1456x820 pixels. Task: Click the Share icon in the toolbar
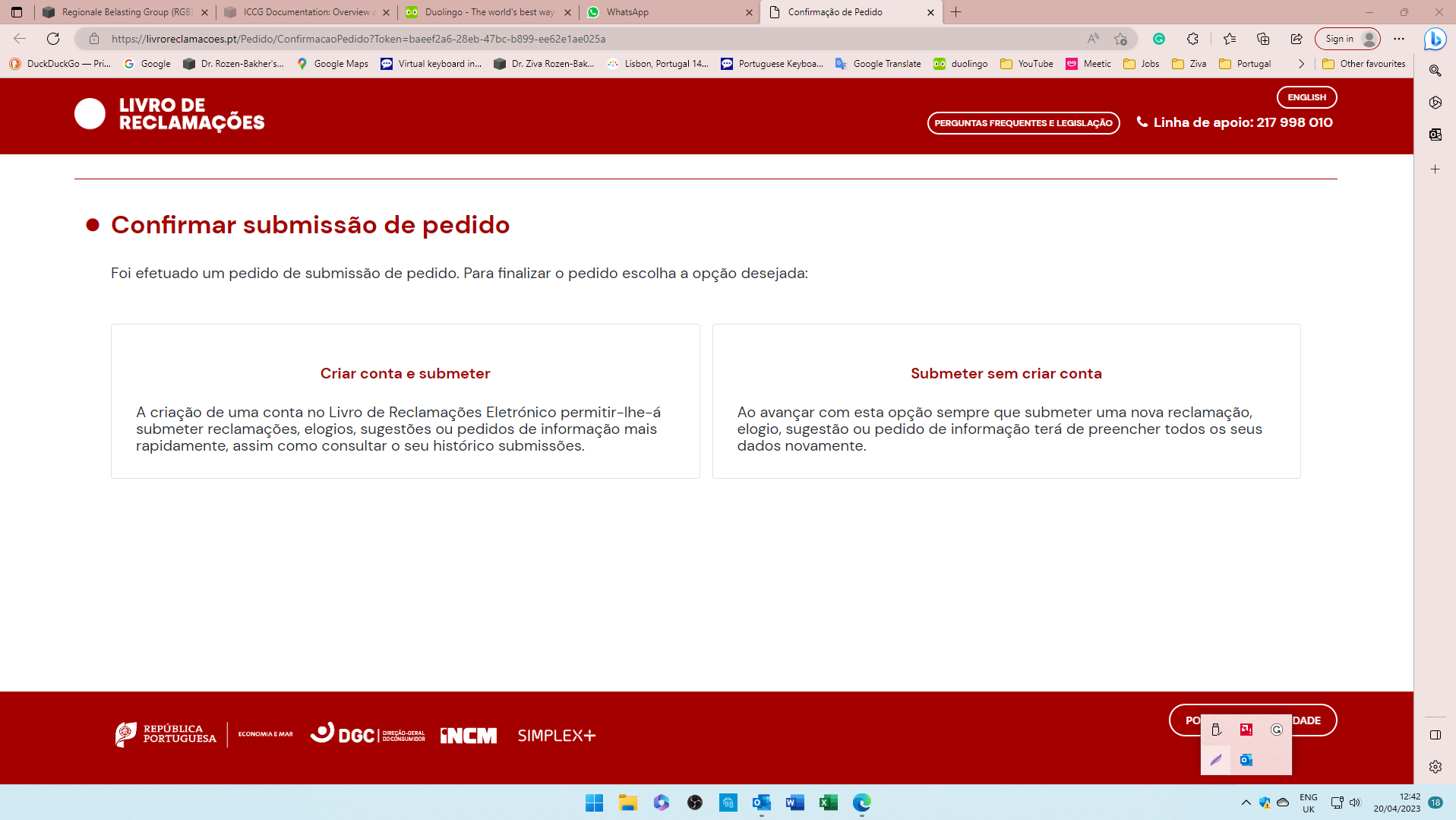click(1297, 39)
